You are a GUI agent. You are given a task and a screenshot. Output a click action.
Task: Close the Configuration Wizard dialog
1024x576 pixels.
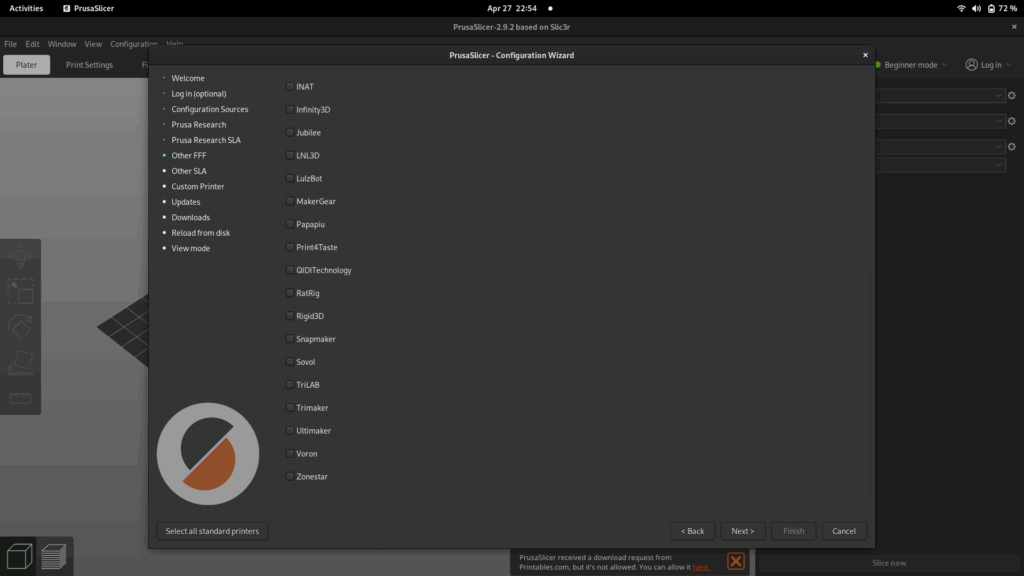865,55
